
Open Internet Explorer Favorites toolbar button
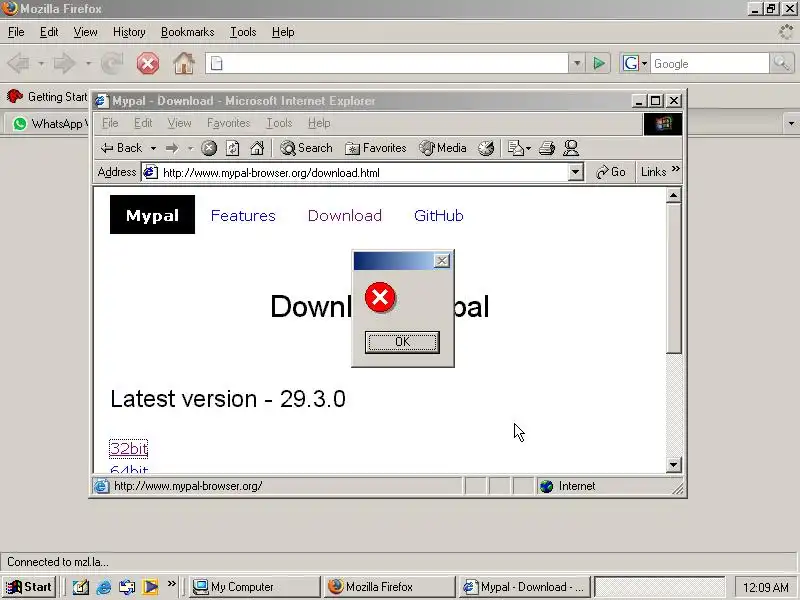click(x=376, y=148)
